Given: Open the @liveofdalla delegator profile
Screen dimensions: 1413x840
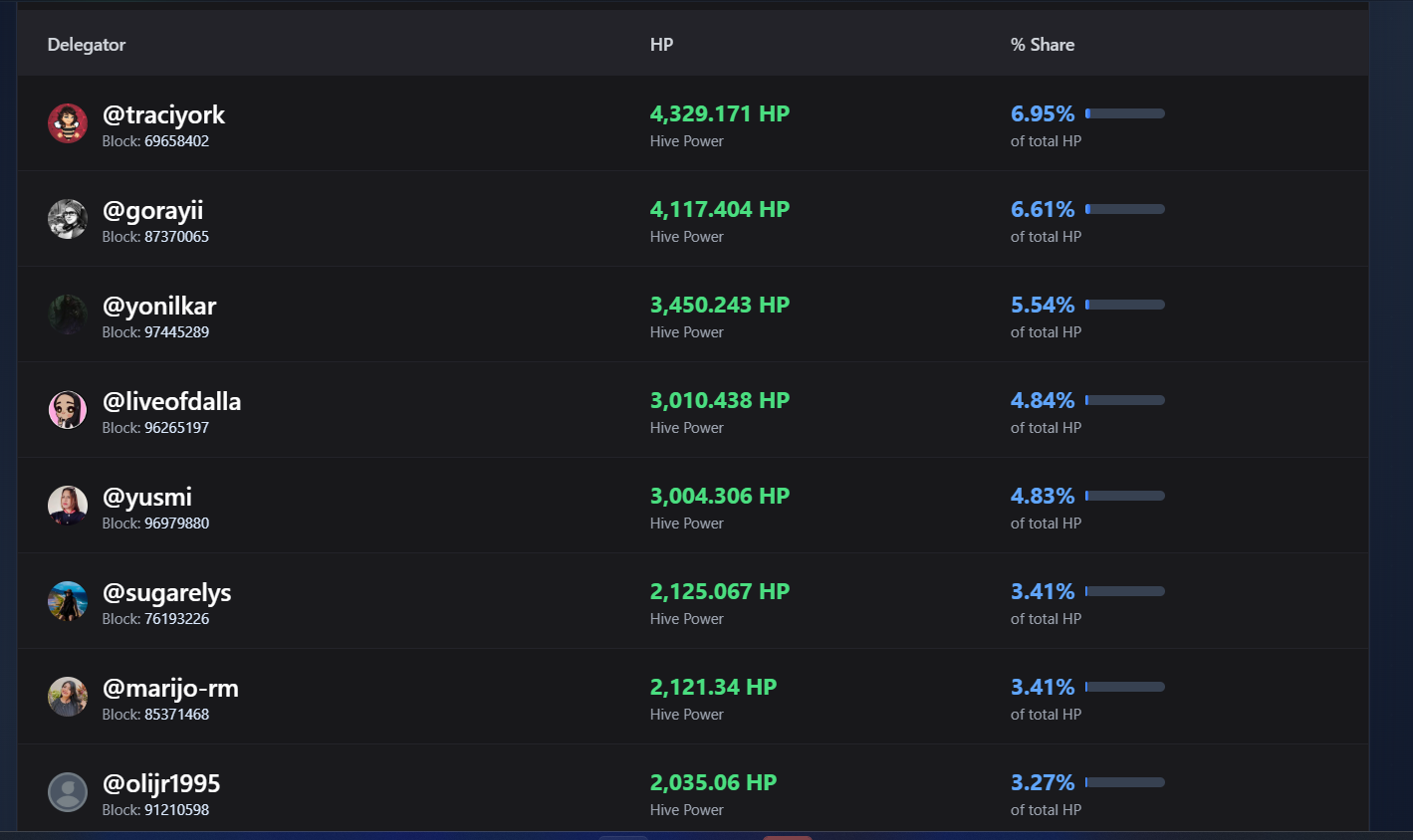Looking at the screenshot, I should (x=171, y=402).
